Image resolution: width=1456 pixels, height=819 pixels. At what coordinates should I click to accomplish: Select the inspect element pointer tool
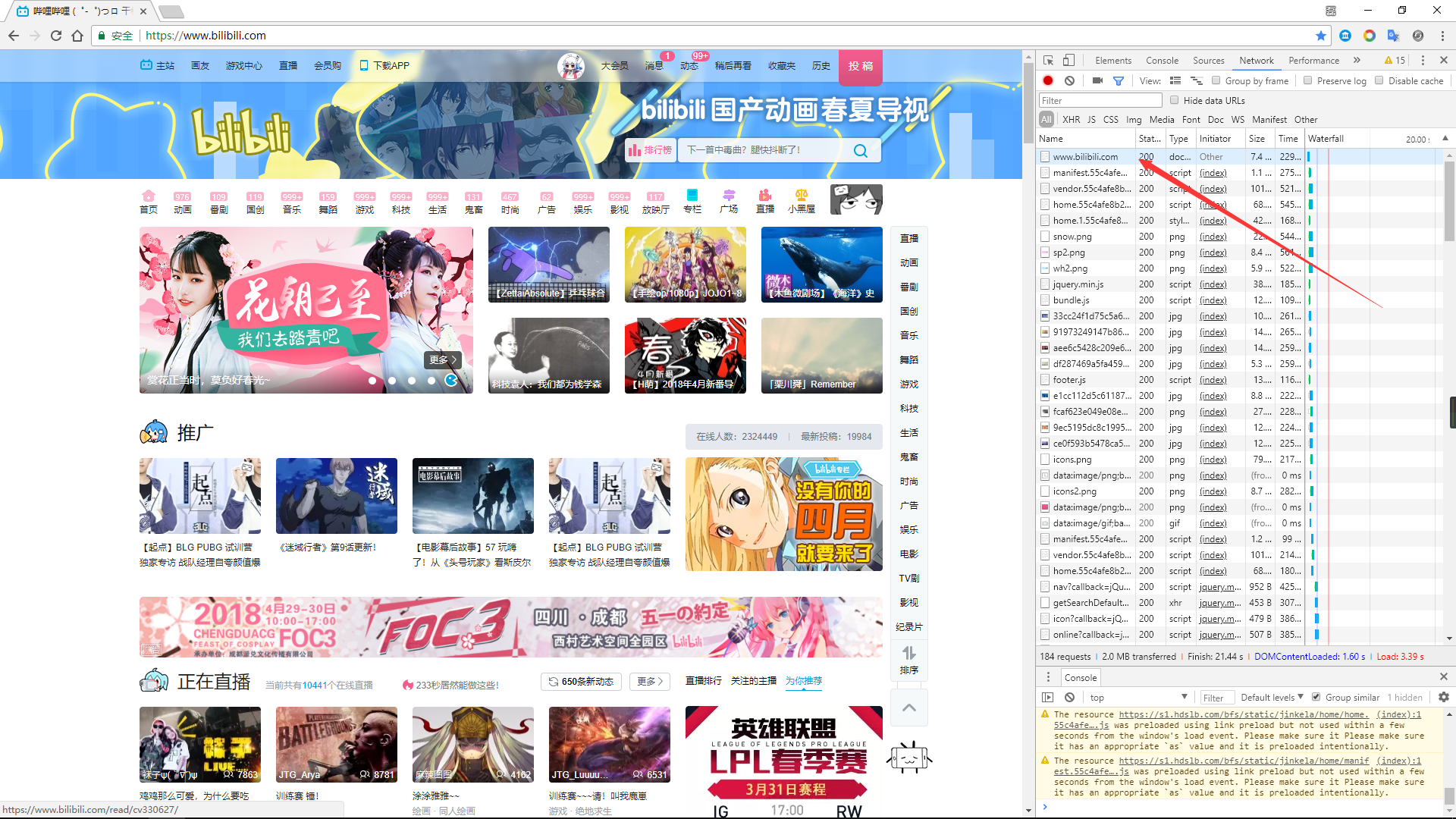1048,60
